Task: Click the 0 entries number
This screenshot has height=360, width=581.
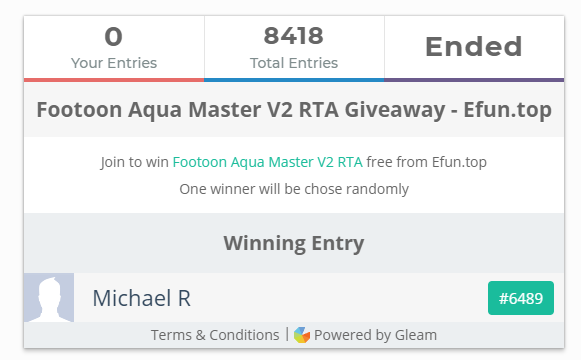Action: click(x=113, y=37)
